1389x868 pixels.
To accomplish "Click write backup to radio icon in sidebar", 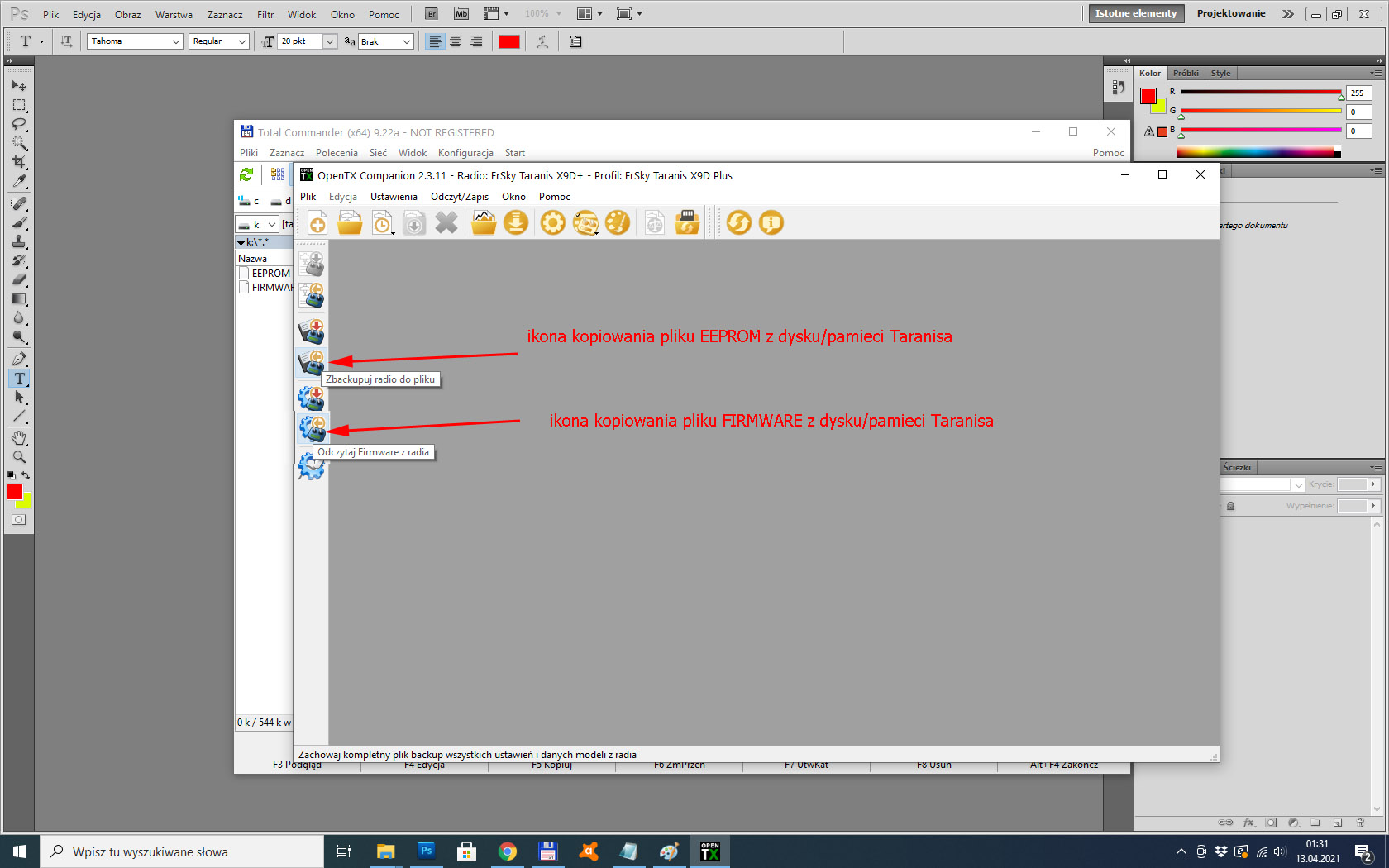I will [x=312, y=331].
